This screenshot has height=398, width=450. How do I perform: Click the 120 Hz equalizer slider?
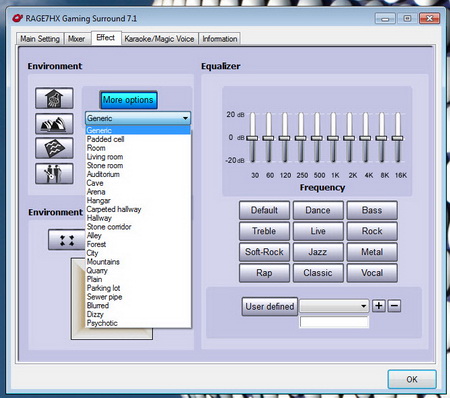pyautogui.click(x=284, y=138)
